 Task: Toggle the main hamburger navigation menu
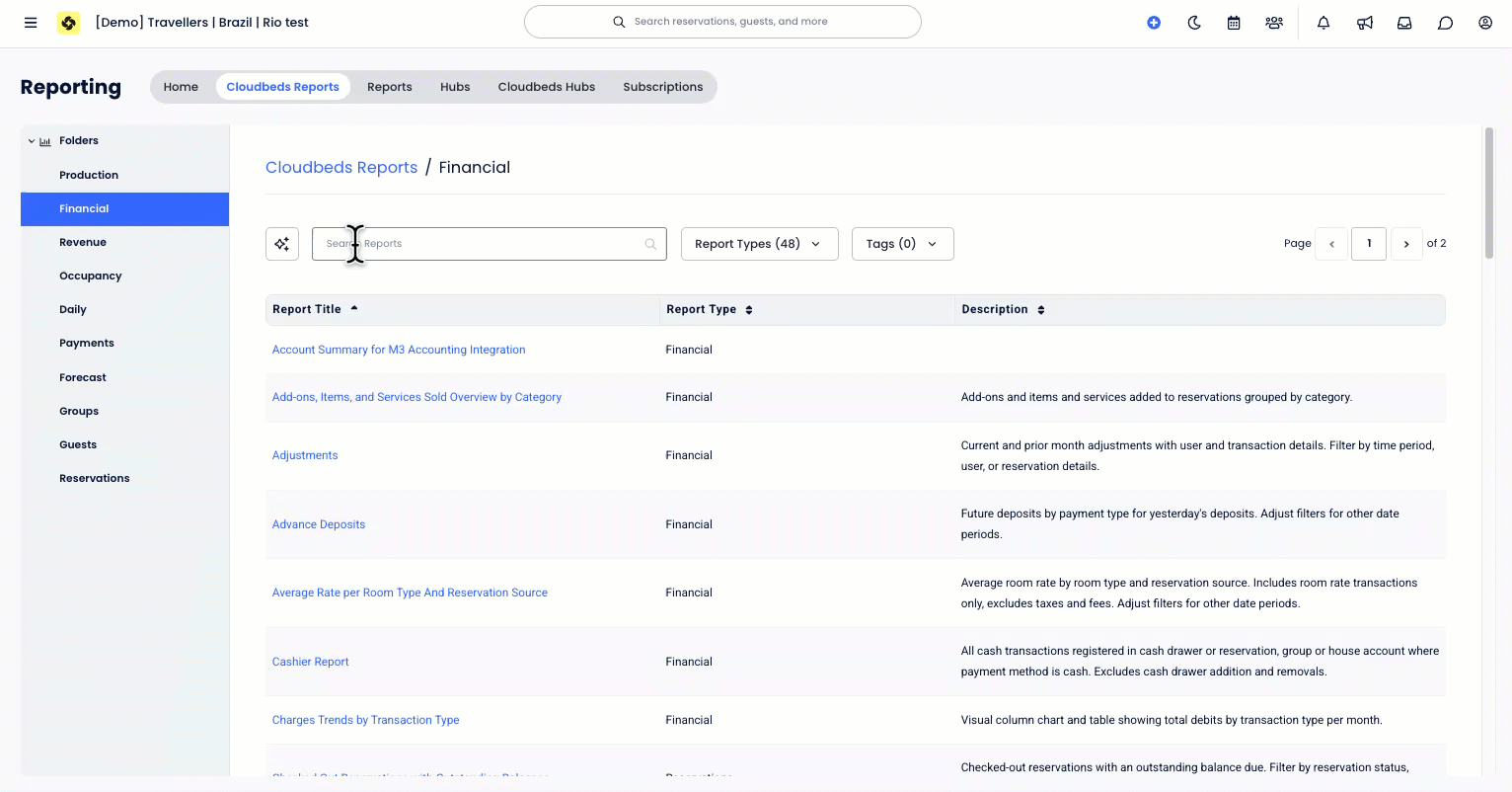point(31,23)
